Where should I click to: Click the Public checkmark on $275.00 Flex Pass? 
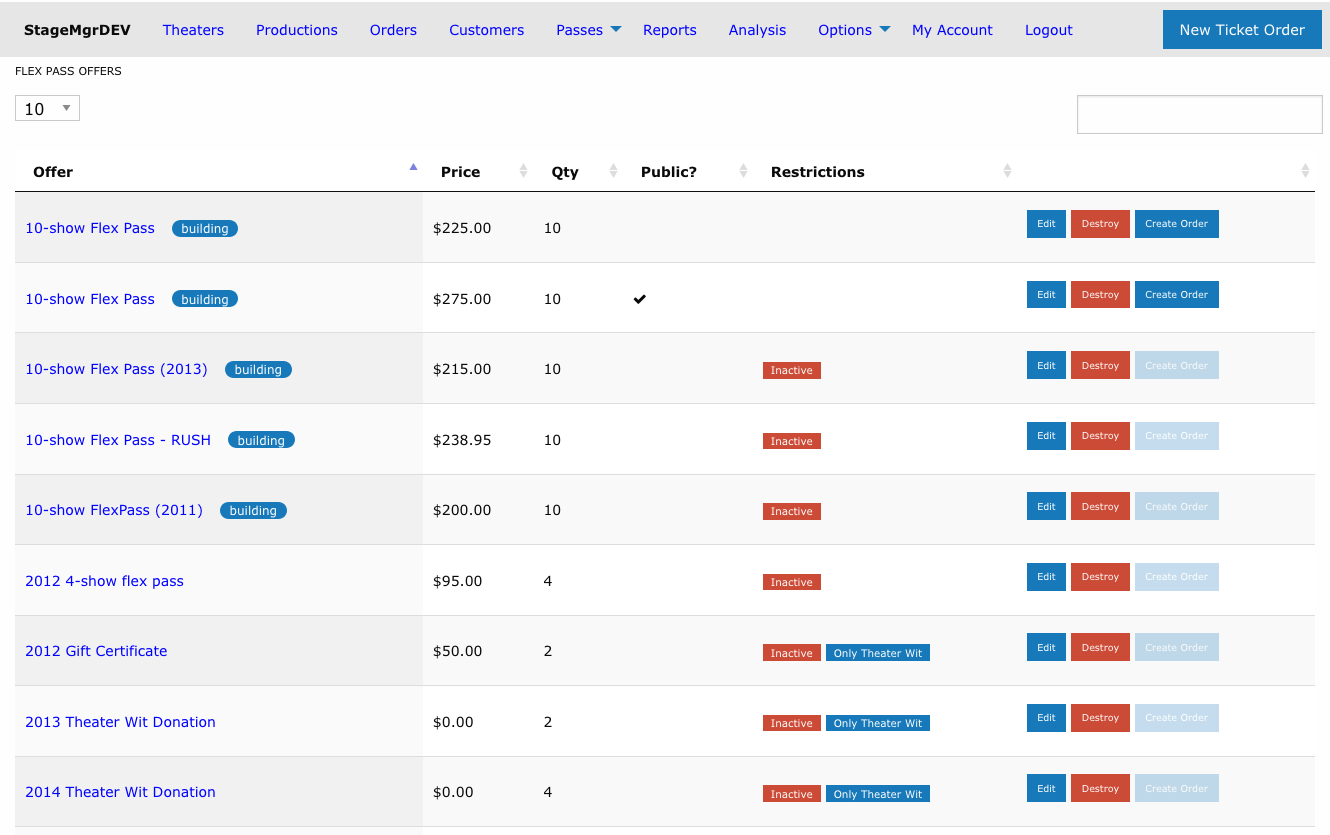pyautogui.click(x=640, y=299)
